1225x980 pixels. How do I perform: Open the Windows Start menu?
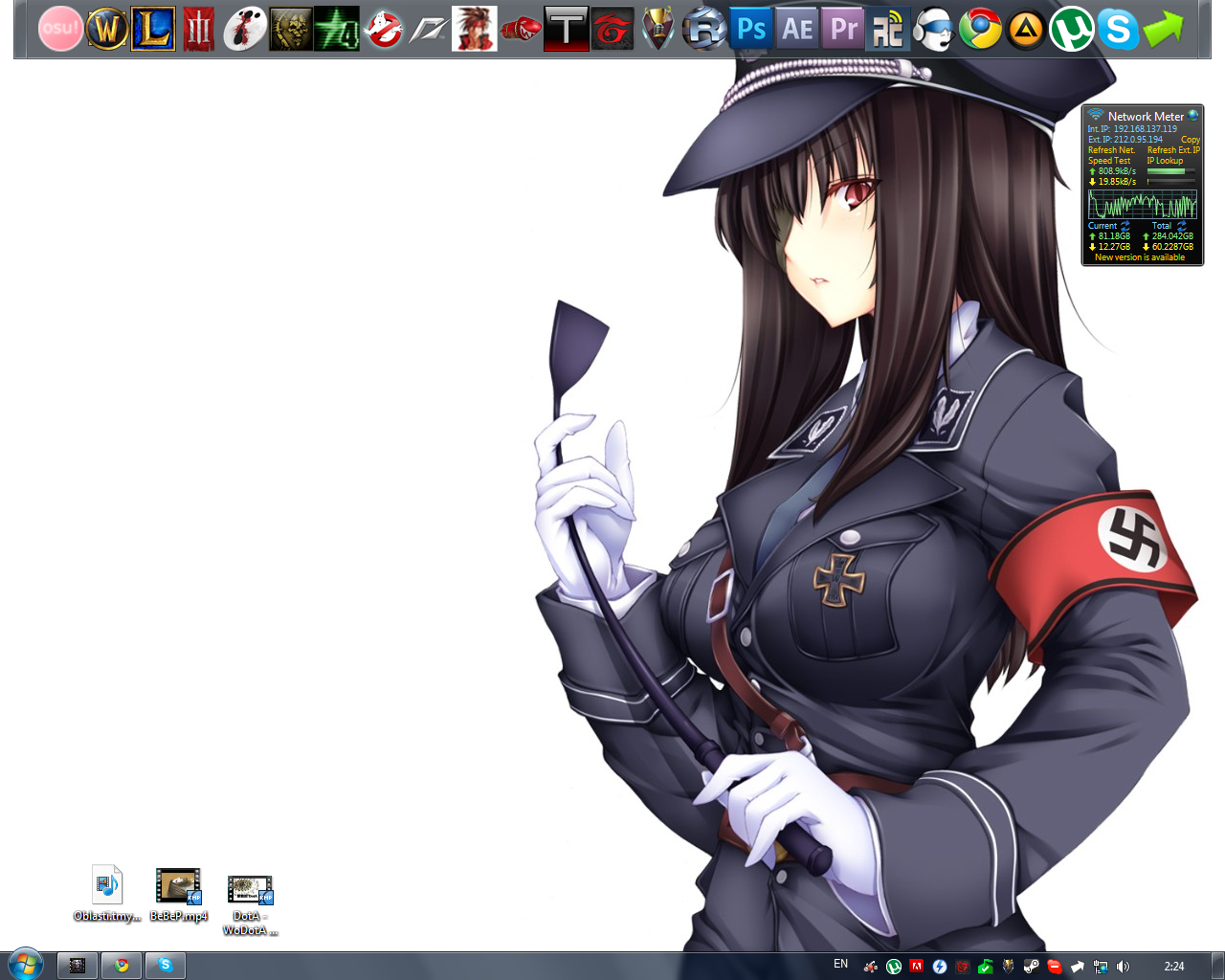tap(25, 965)
